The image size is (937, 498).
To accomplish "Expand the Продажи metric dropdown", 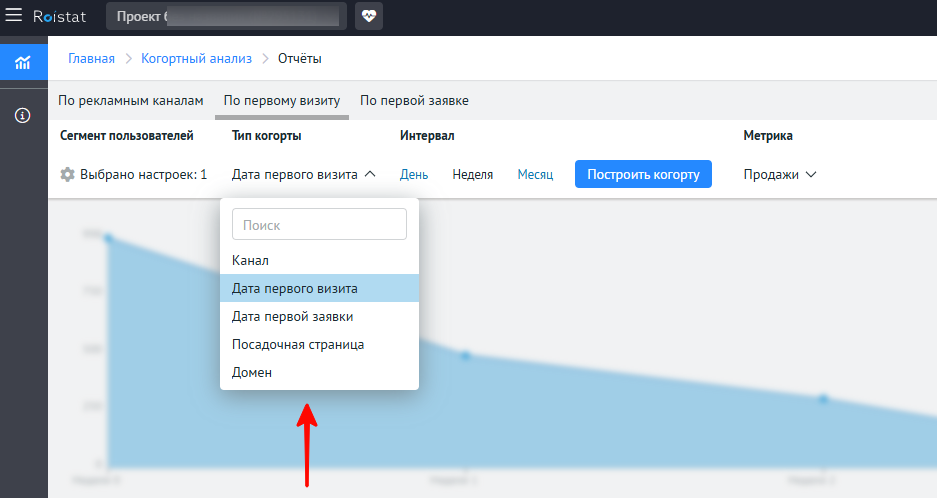I will tap(780, 174).
